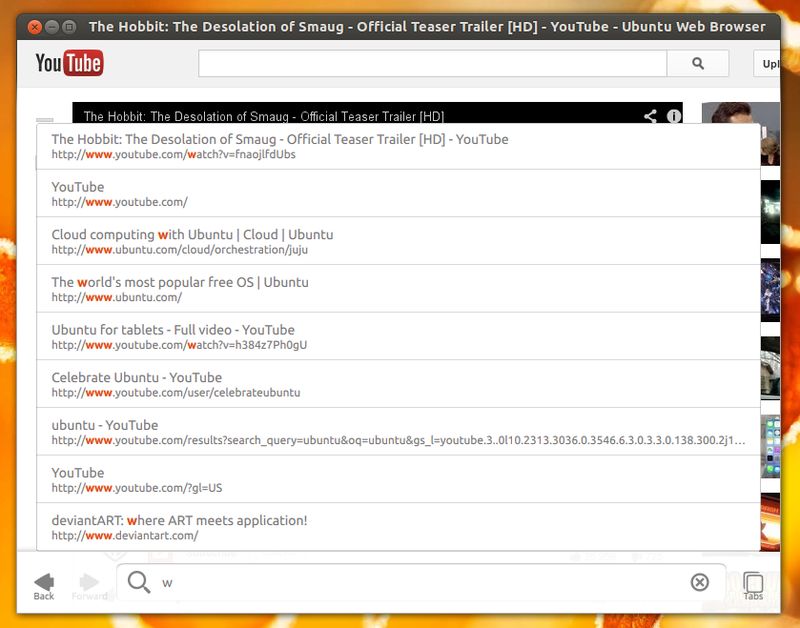Open the Hobbit teaser trailer suggestion
Viewport: 800px width, 628px height.
tap(398, 146)
